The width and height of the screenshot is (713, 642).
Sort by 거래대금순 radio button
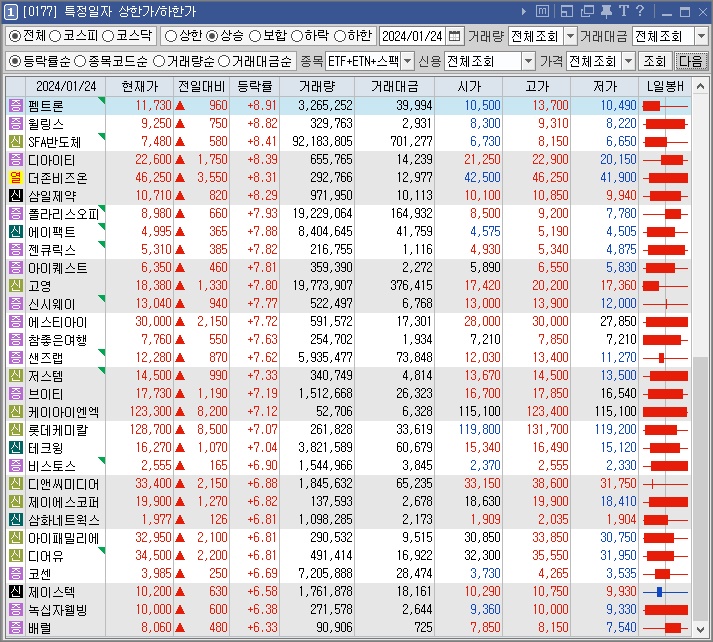224,61
